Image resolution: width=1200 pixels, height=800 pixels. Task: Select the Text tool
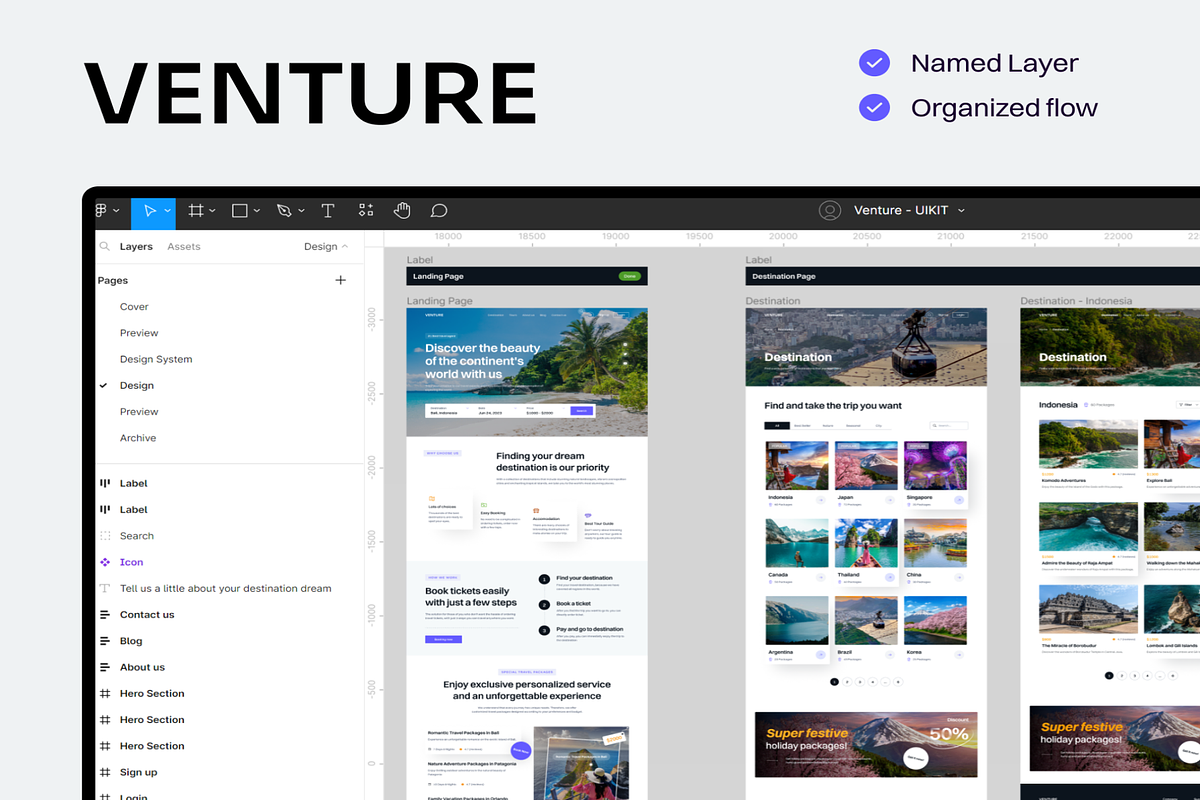327,210
